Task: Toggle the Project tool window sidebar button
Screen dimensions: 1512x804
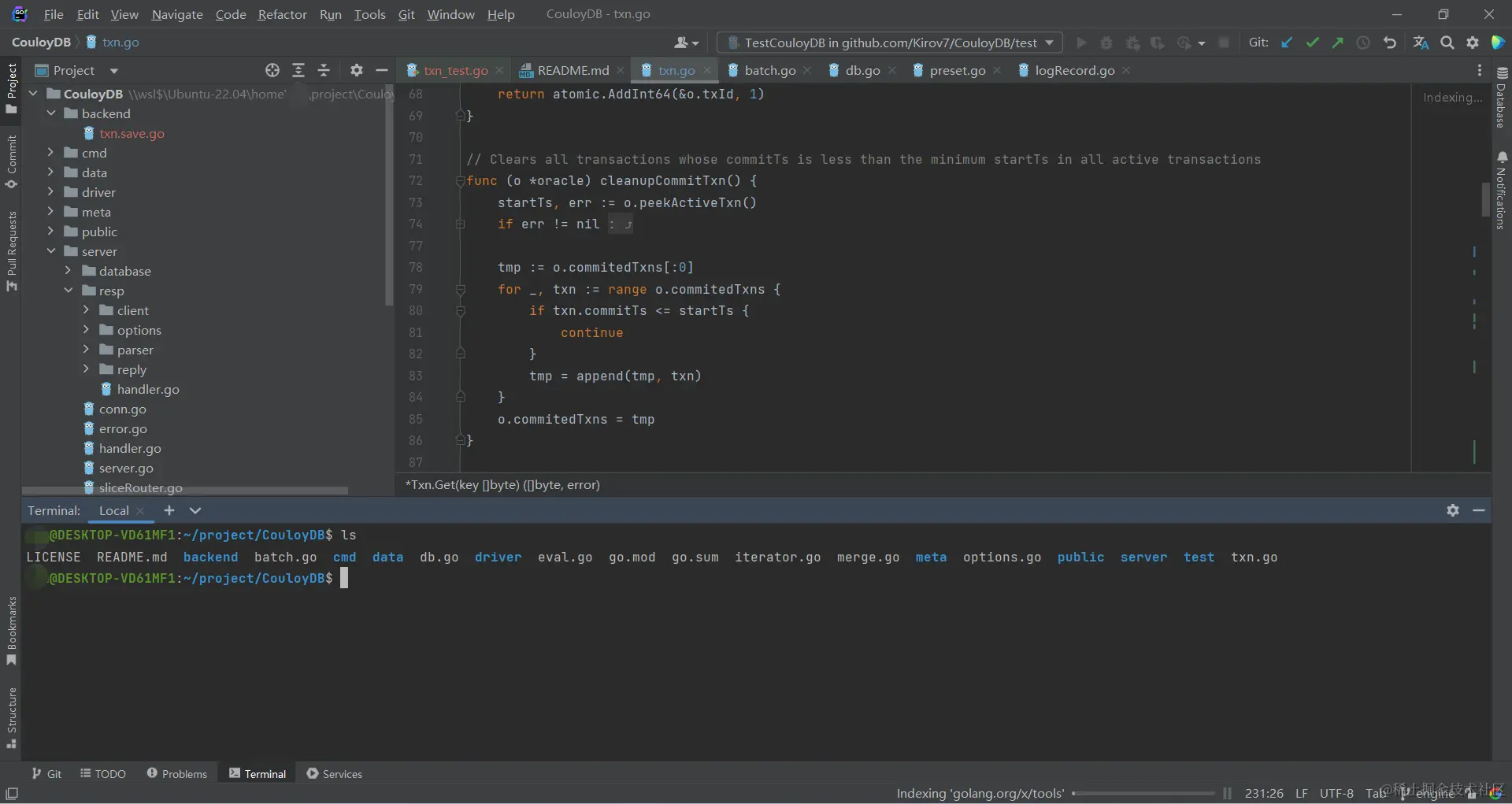Action: (x=11, y=88)
